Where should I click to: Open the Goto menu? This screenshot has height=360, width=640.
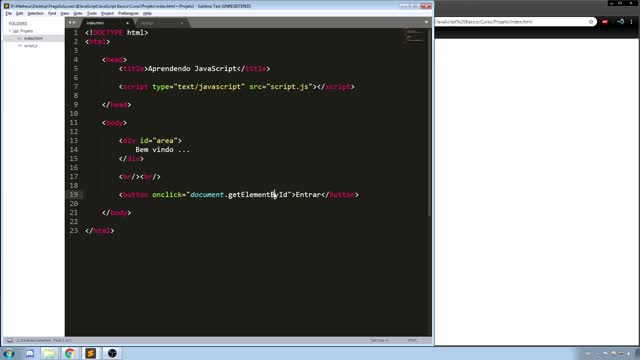tap(78, 13)
